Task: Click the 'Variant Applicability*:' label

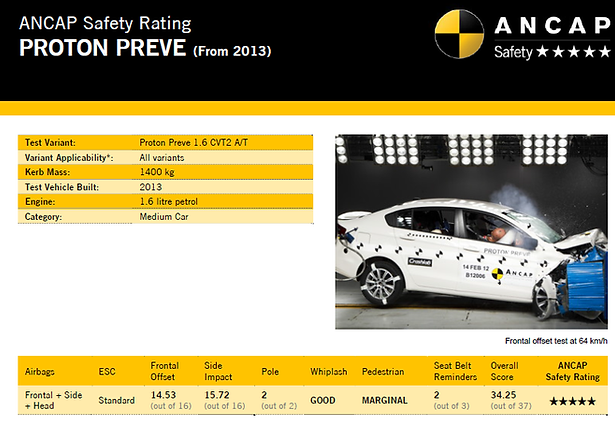Action: (69, 158)
